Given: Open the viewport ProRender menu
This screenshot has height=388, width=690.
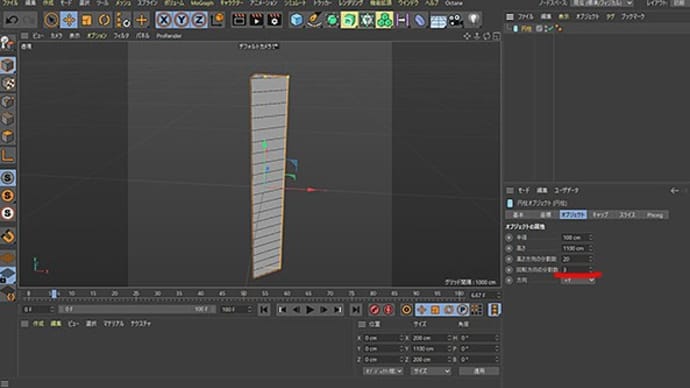Looking at the screenshot, I should click(169, 36).
